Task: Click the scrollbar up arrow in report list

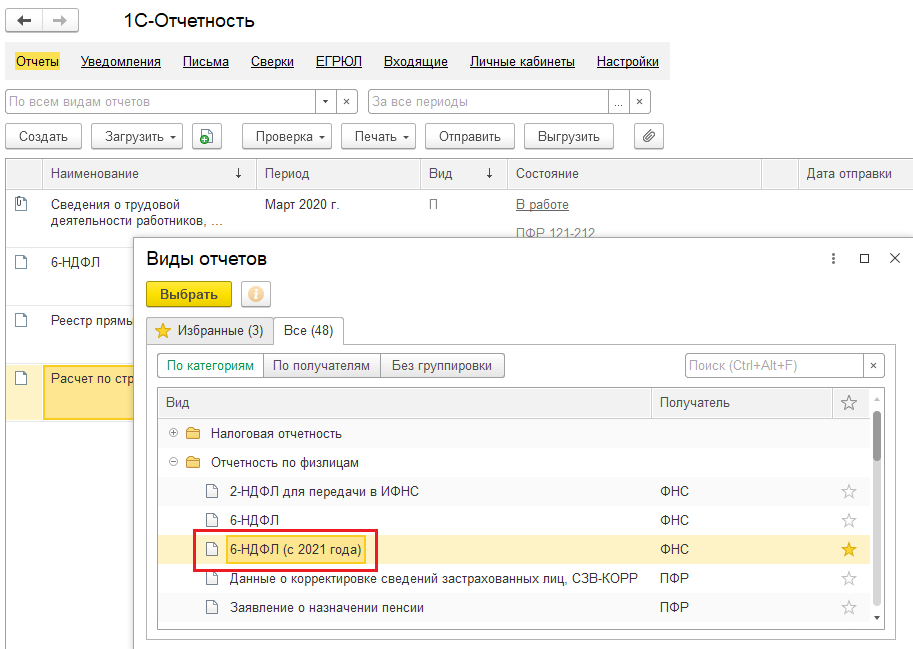Action: [x=877, y=399]
